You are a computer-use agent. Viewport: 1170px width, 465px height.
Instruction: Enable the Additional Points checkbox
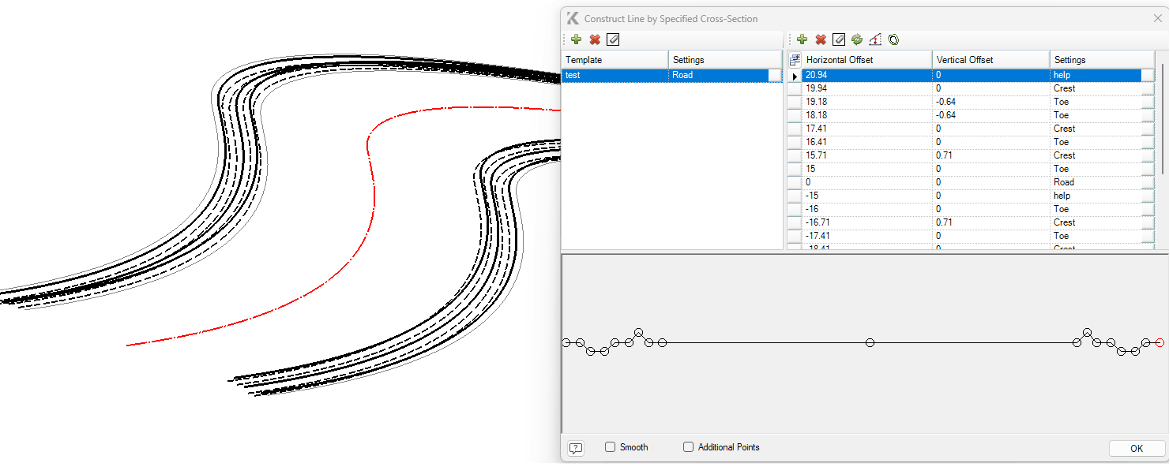tap(689, 447)
